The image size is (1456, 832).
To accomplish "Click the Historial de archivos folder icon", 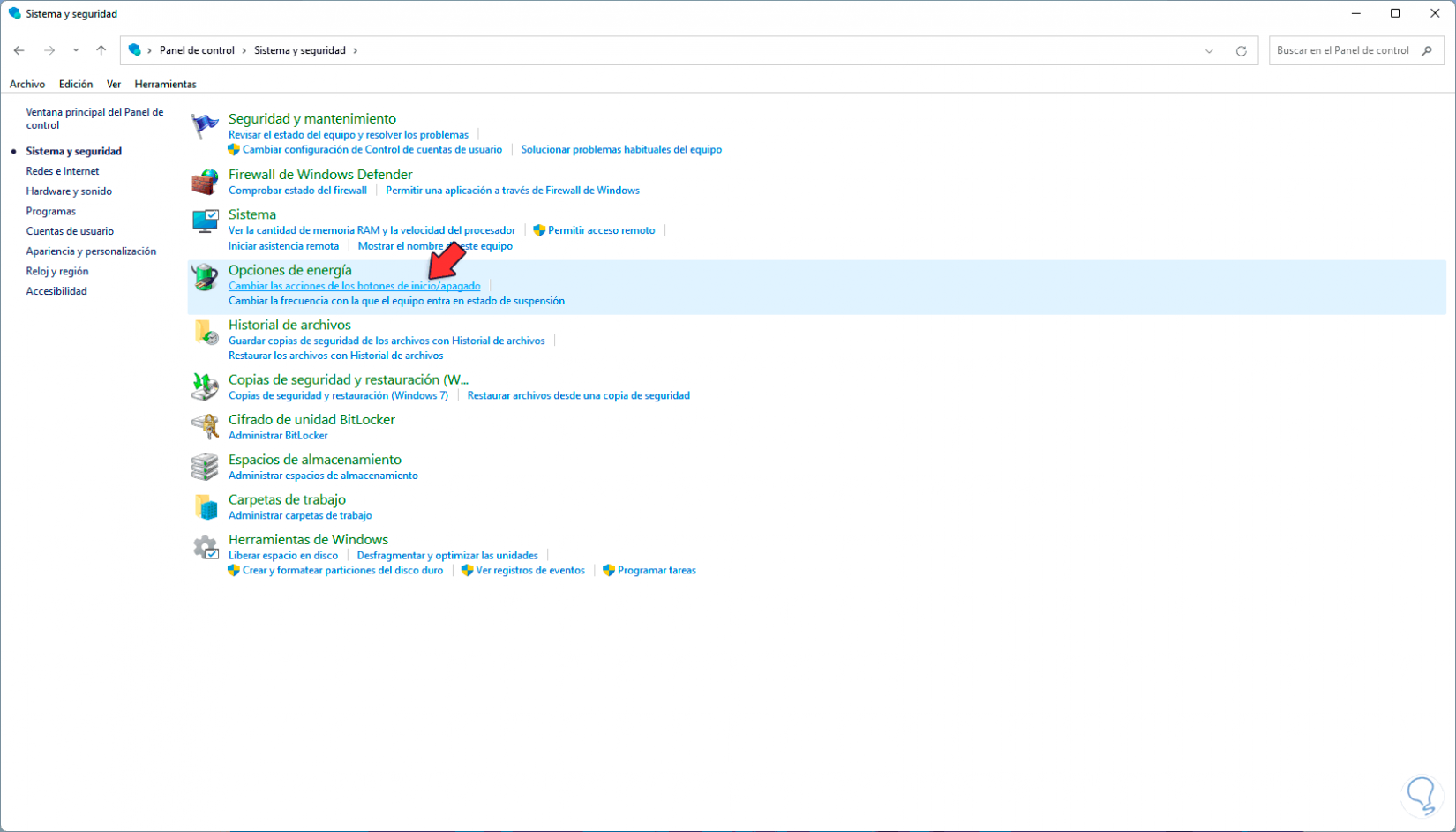I will click(x=205, y=332).
